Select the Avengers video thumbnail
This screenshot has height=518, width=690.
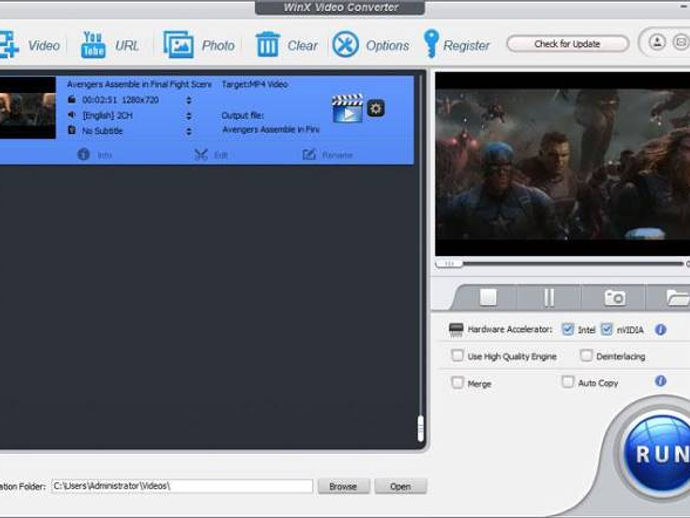click(x=28, y=107)
